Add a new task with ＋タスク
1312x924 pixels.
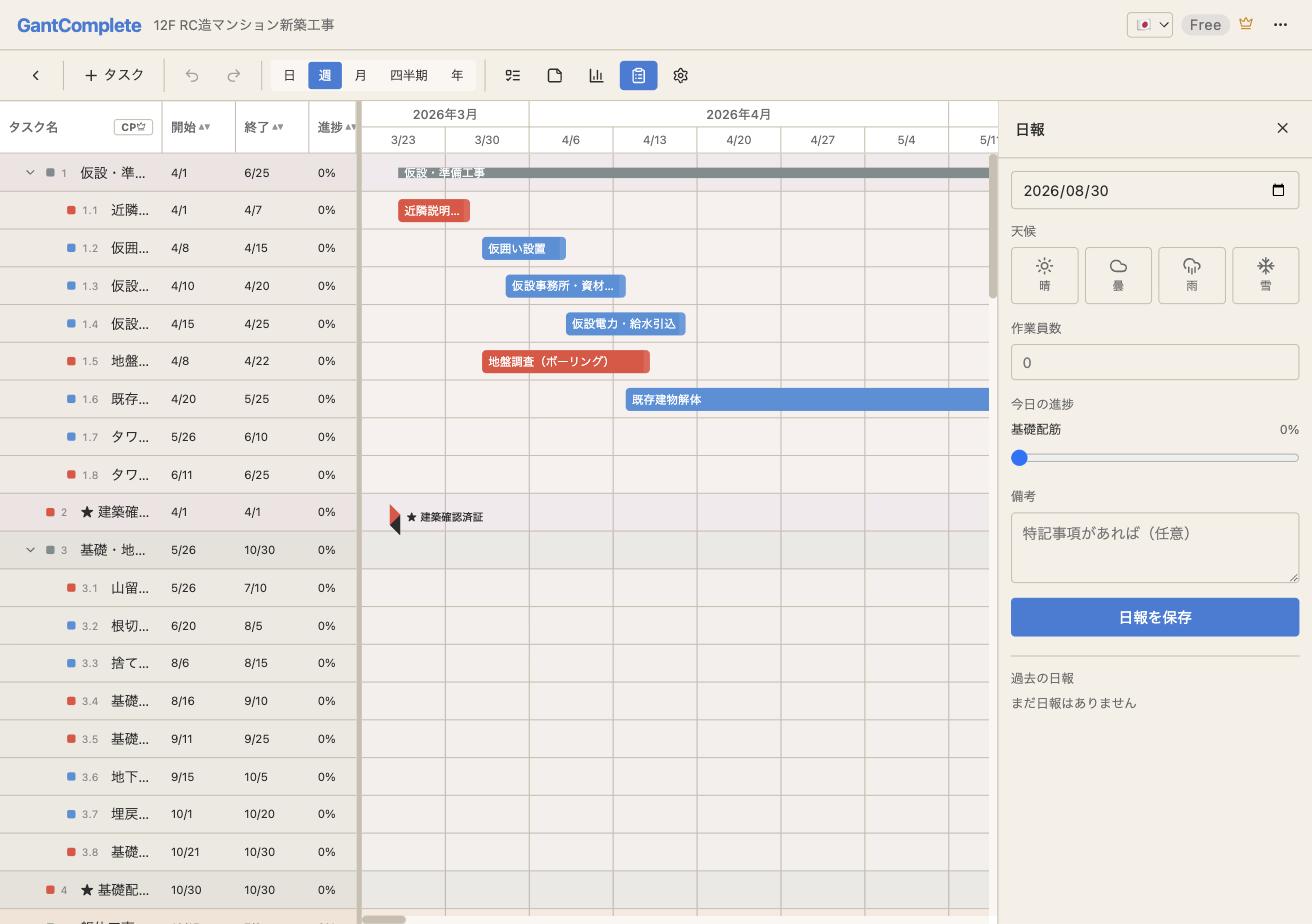coord(114,75)
